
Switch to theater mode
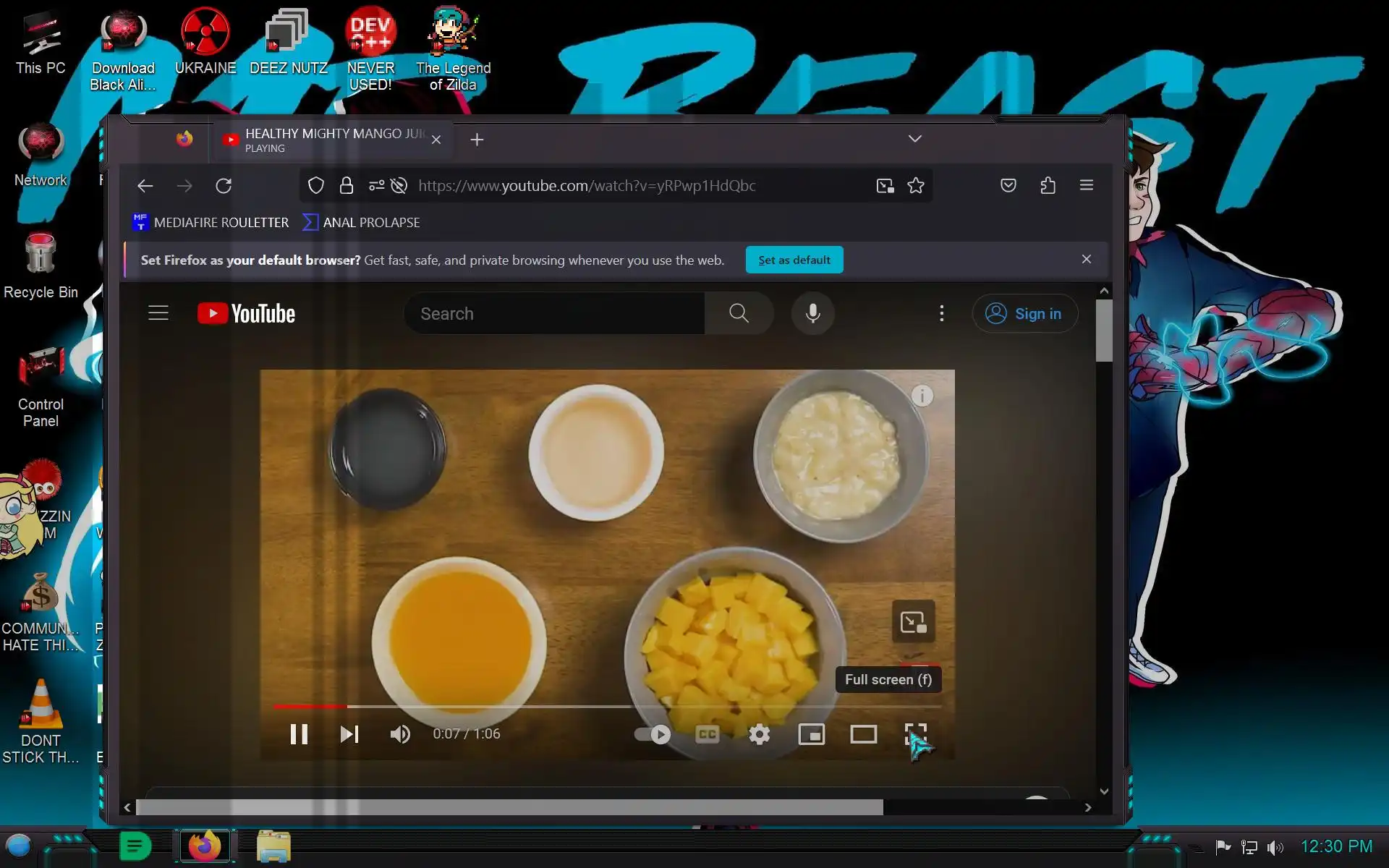(x=863, y=734)
